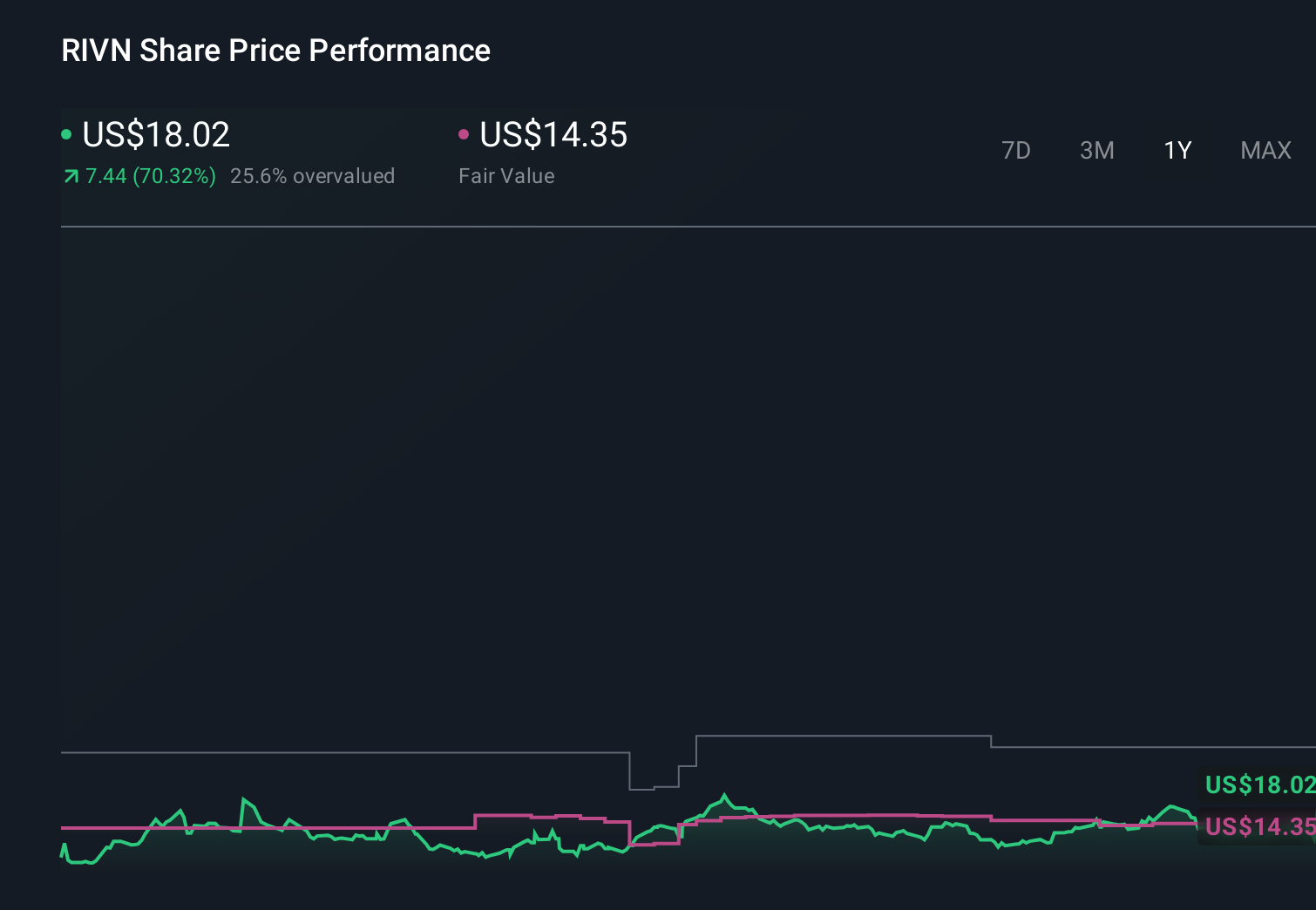Toggle the share price series via its green dot
The width and height of the screenshot is (1316, 910).
(66, 134)
